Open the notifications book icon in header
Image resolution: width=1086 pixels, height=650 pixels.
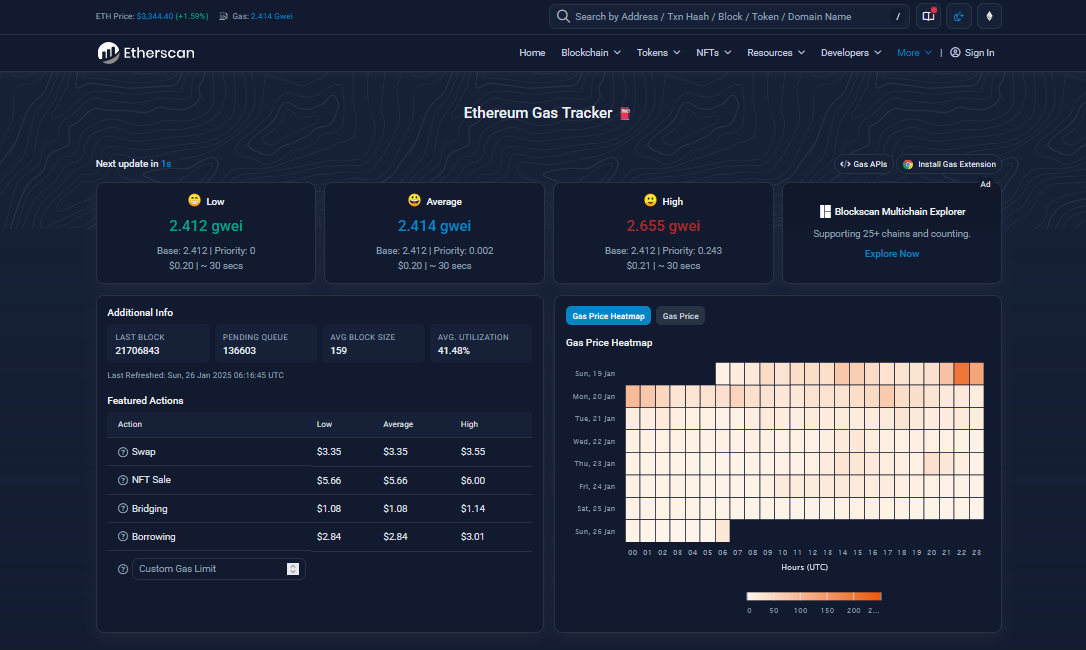(x=928, y=16)
